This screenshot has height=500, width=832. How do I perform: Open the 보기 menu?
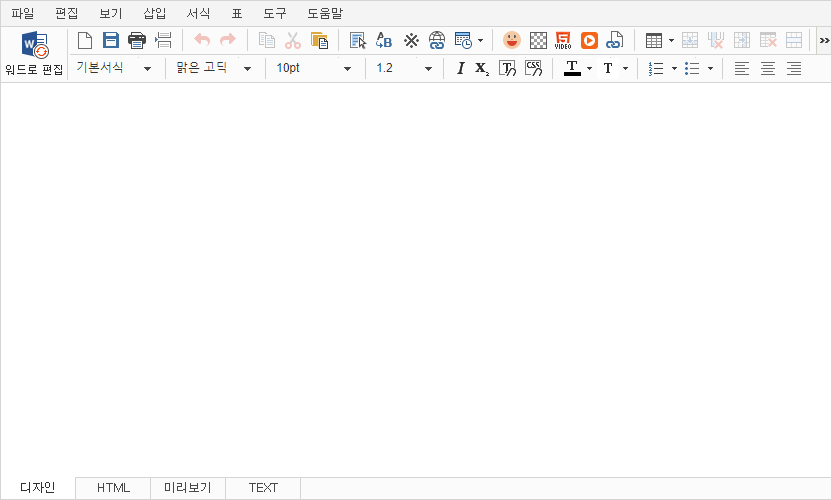coord(110,13)
